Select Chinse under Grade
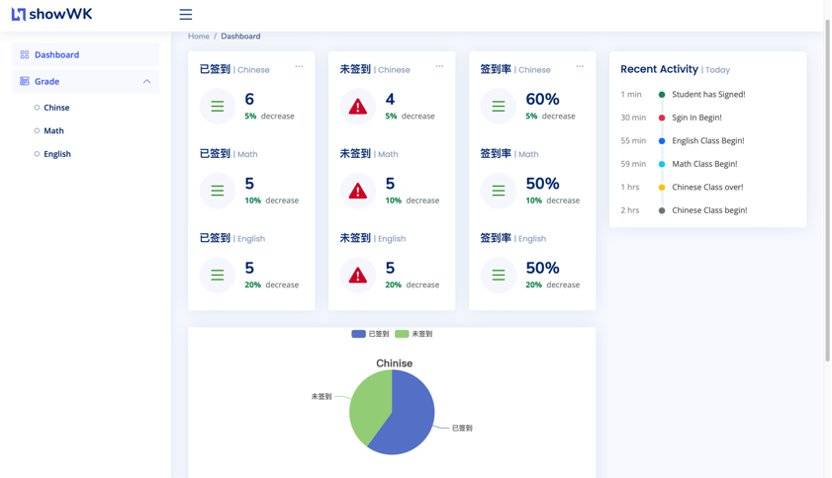This screenshot has width=832, height=478. (x=56, y=108)
